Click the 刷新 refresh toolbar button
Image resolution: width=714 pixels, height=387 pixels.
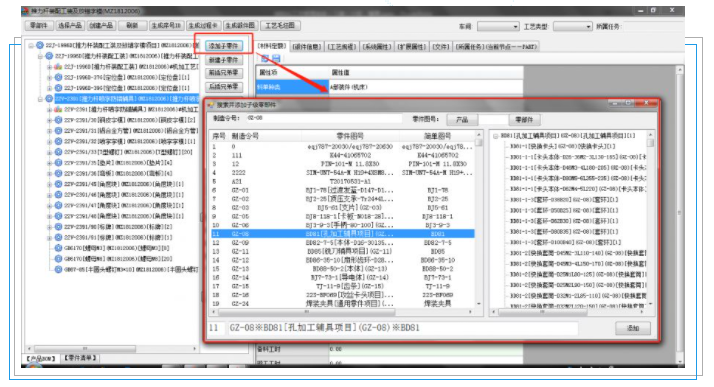132,25
